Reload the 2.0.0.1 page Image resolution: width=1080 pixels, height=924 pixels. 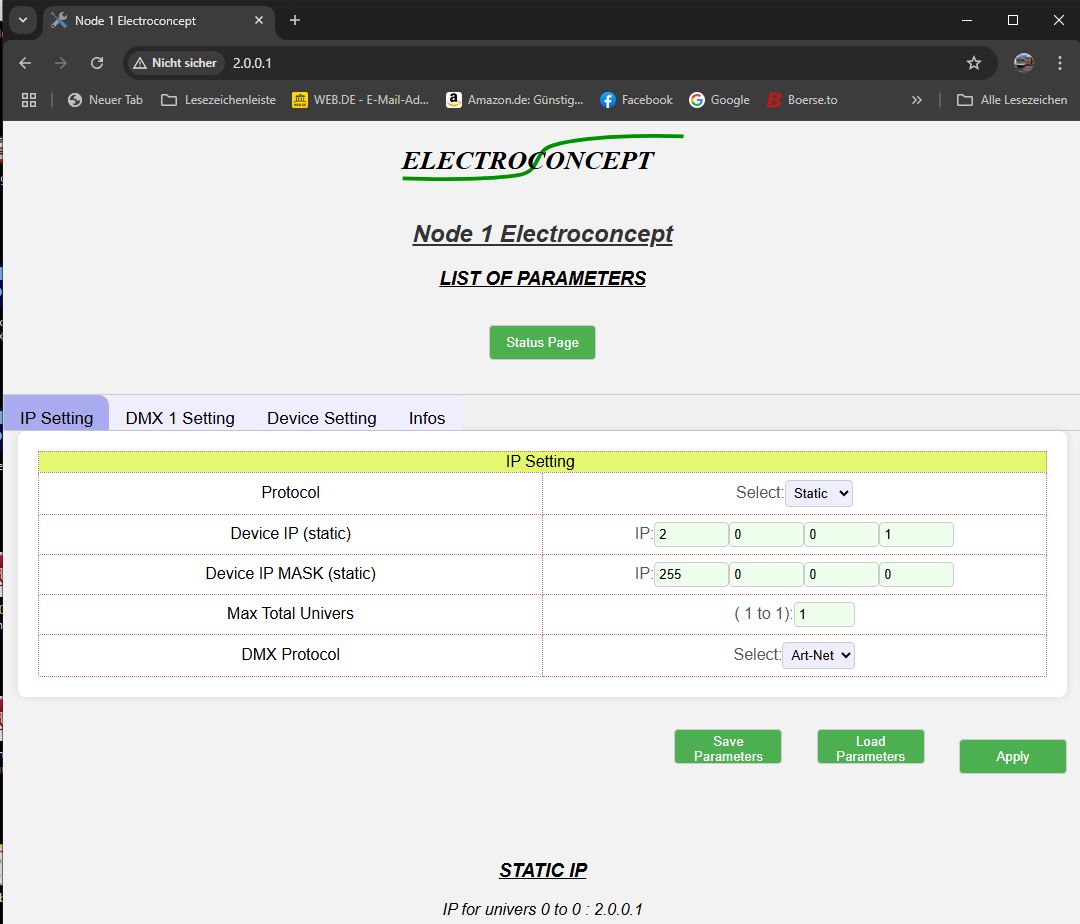point(97,63)
